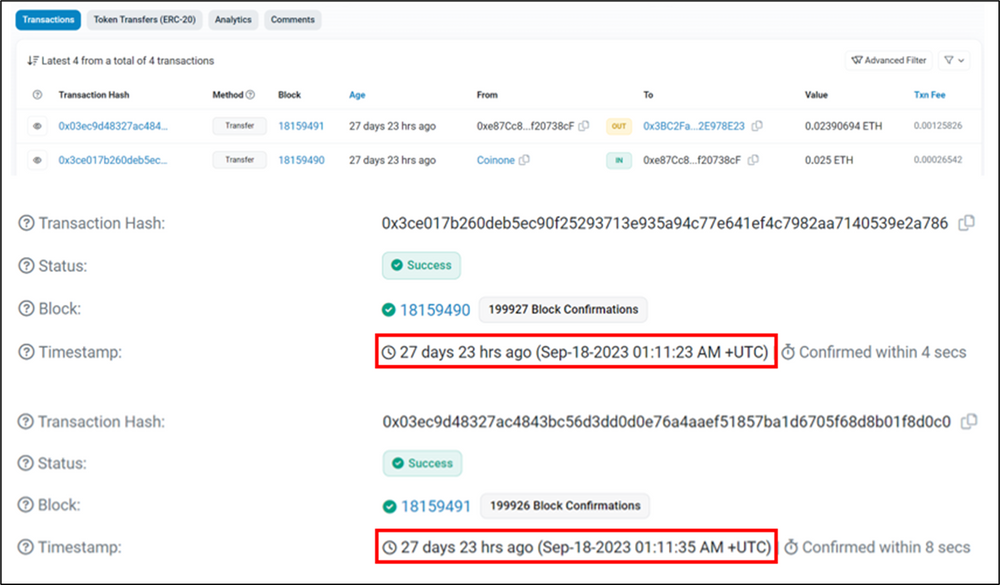Reveal first transaction row via eye icon
The height and width of the screenshot is (585, 1000).
37,126
